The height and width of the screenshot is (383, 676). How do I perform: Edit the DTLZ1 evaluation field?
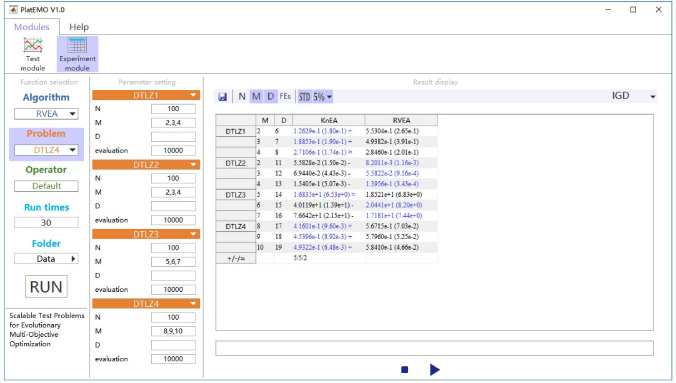pos(173,151)
